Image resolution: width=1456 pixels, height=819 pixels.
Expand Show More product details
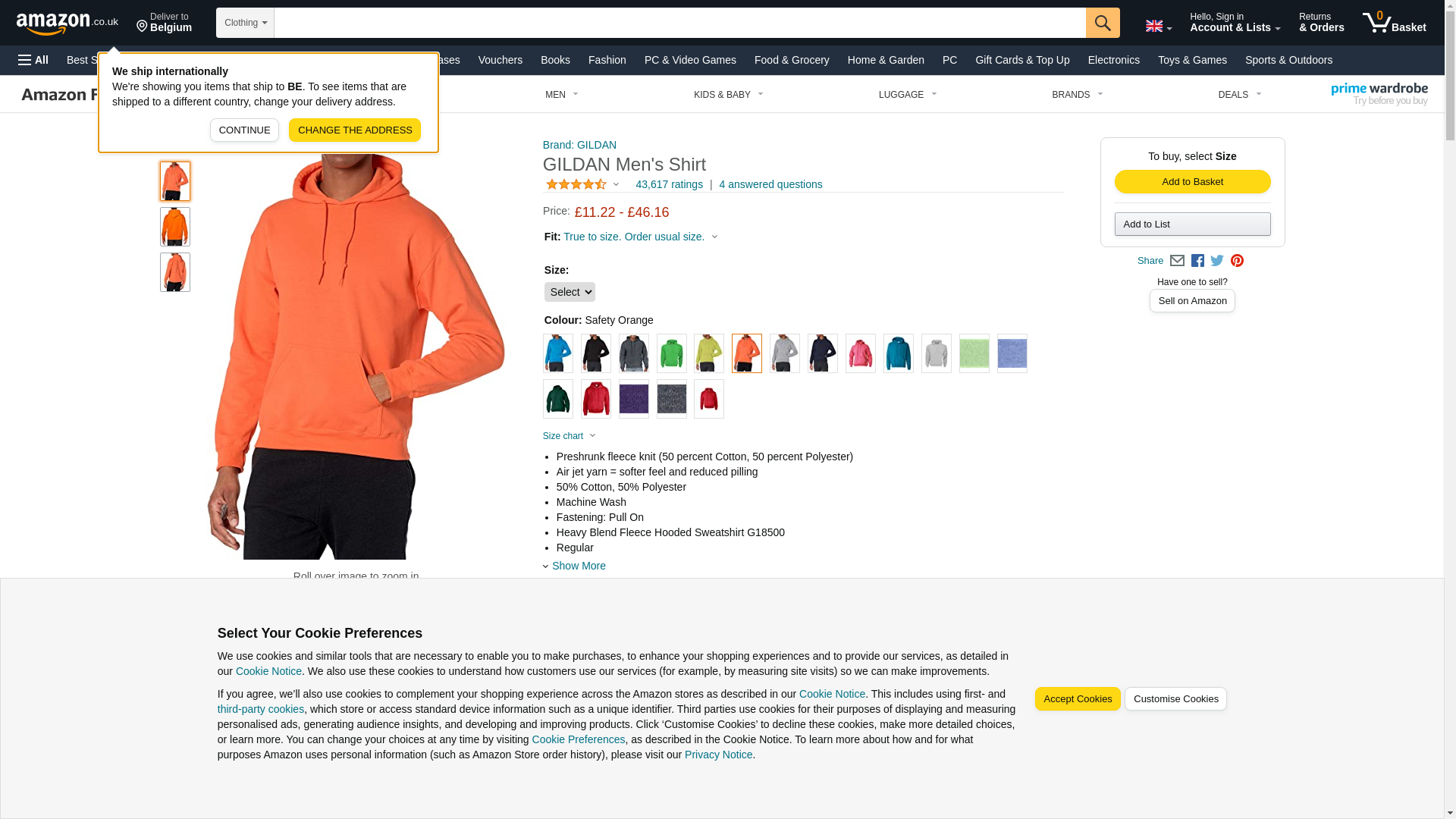(x=578, y=566)
